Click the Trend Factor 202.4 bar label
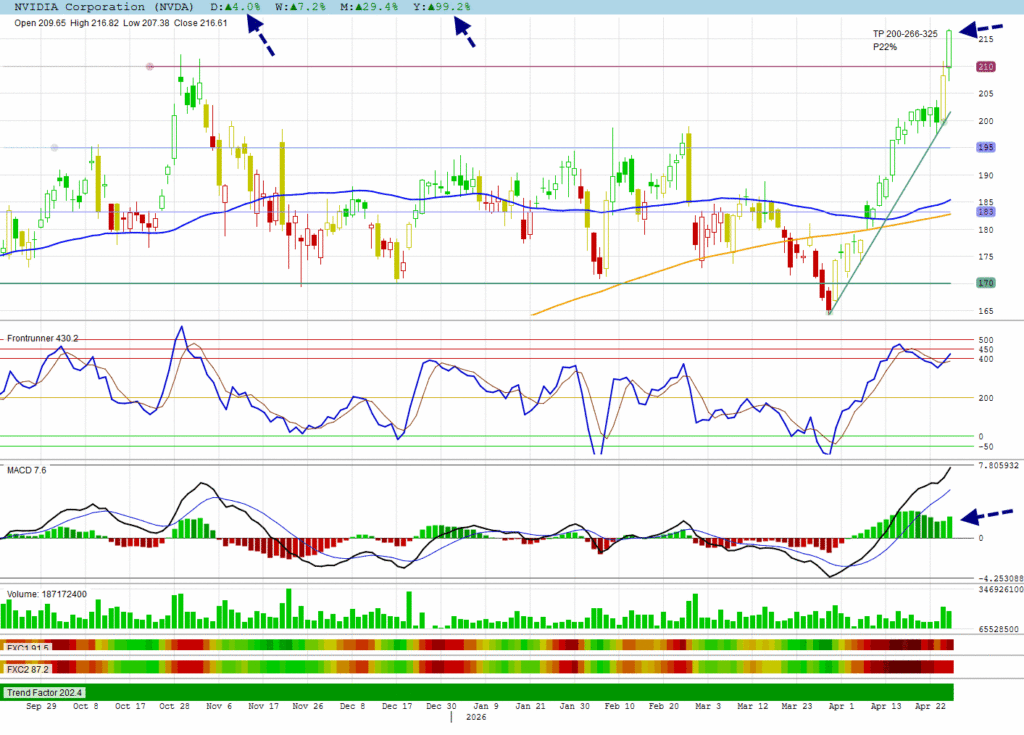 (x=46, y=692)
